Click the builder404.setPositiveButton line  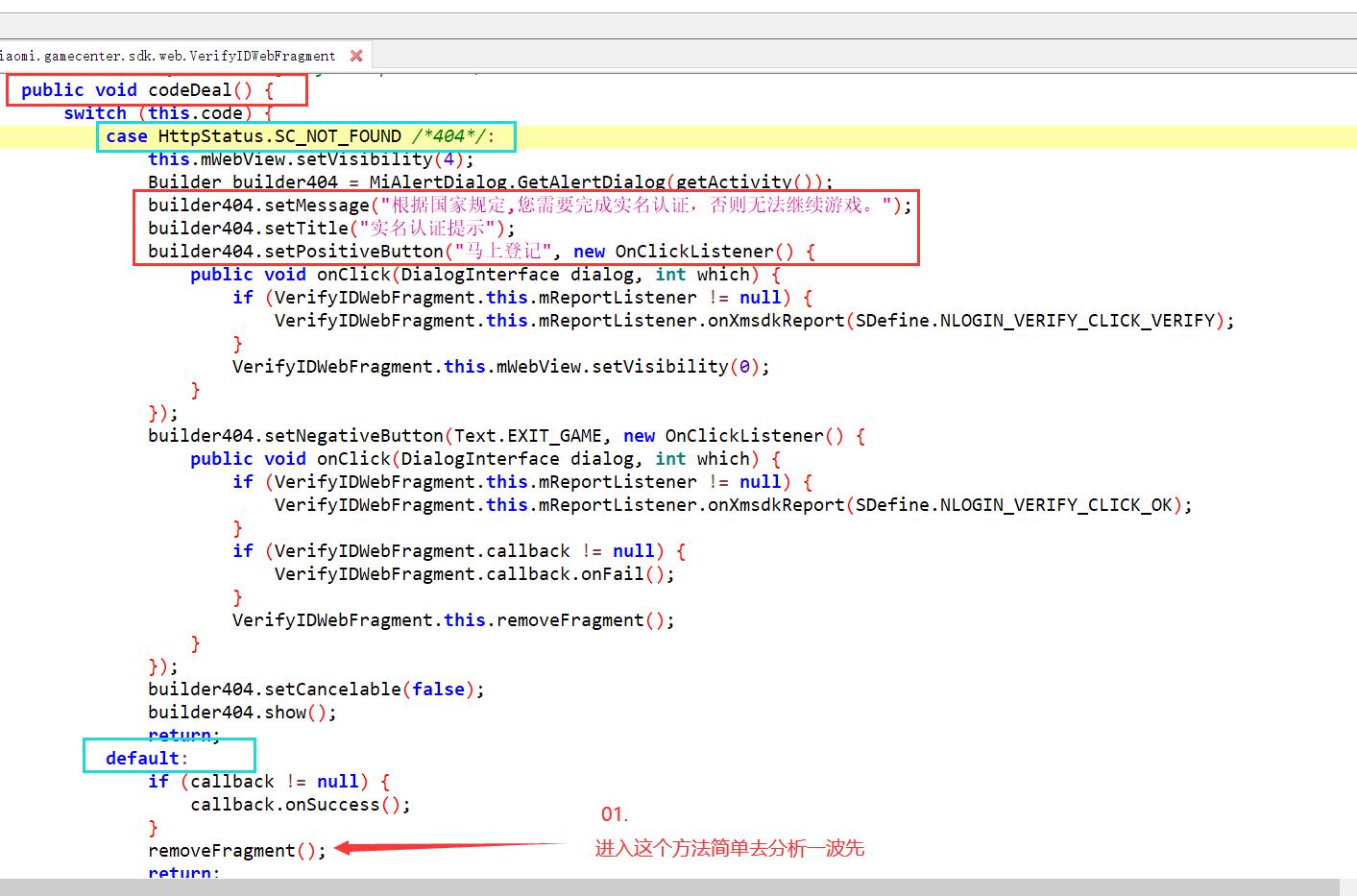click(x=481, y=252)
